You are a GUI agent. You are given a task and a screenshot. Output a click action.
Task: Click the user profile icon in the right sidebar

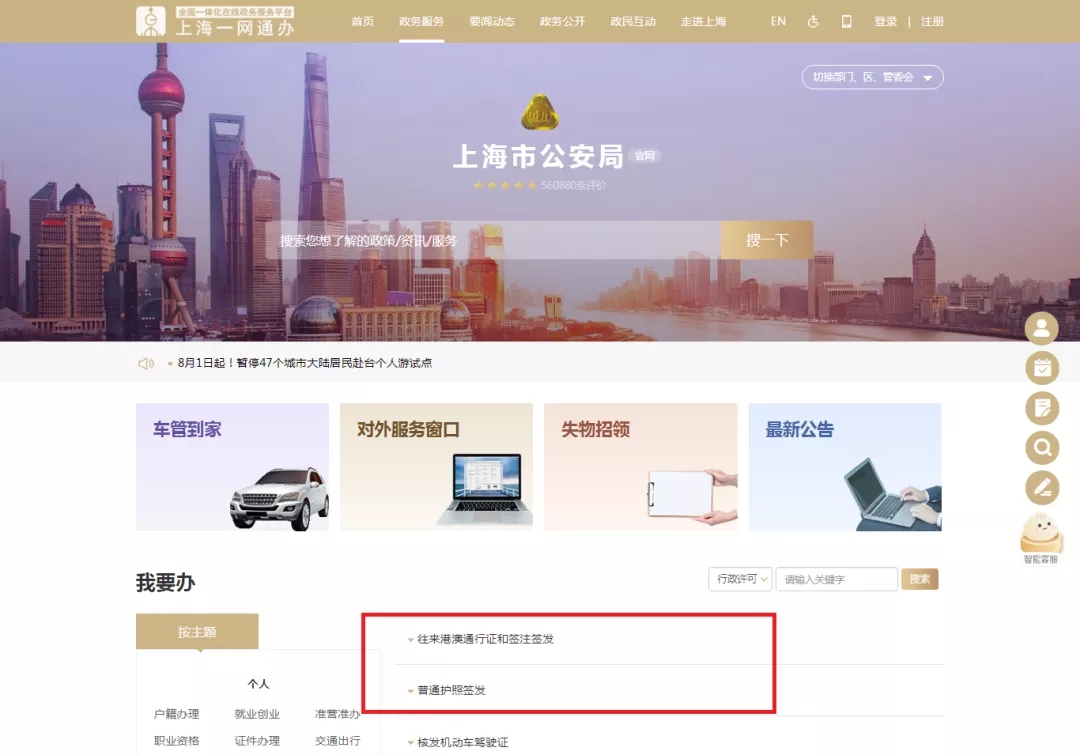point(1041,328)
